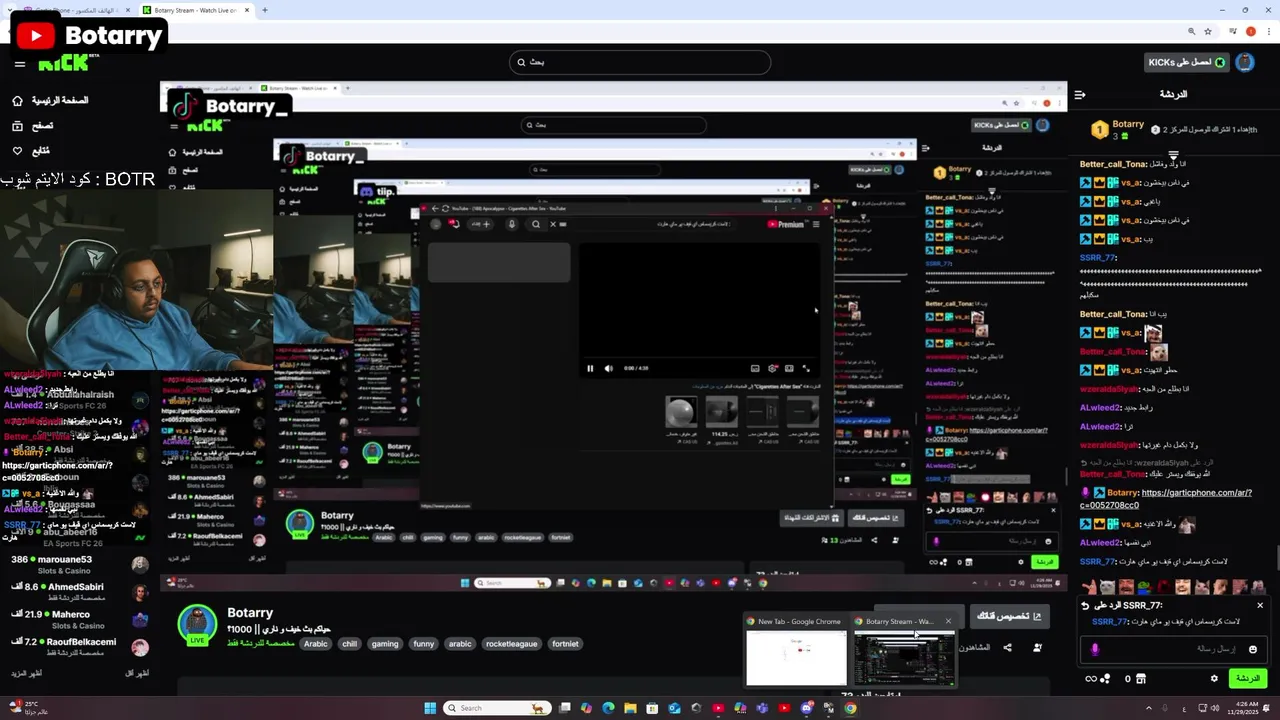The height and width of the screenshot is (720, 1280).
Task: Click the 'إرسال رسالة' chat message field
Action: pyautogui.click(x=1175, y=649)
